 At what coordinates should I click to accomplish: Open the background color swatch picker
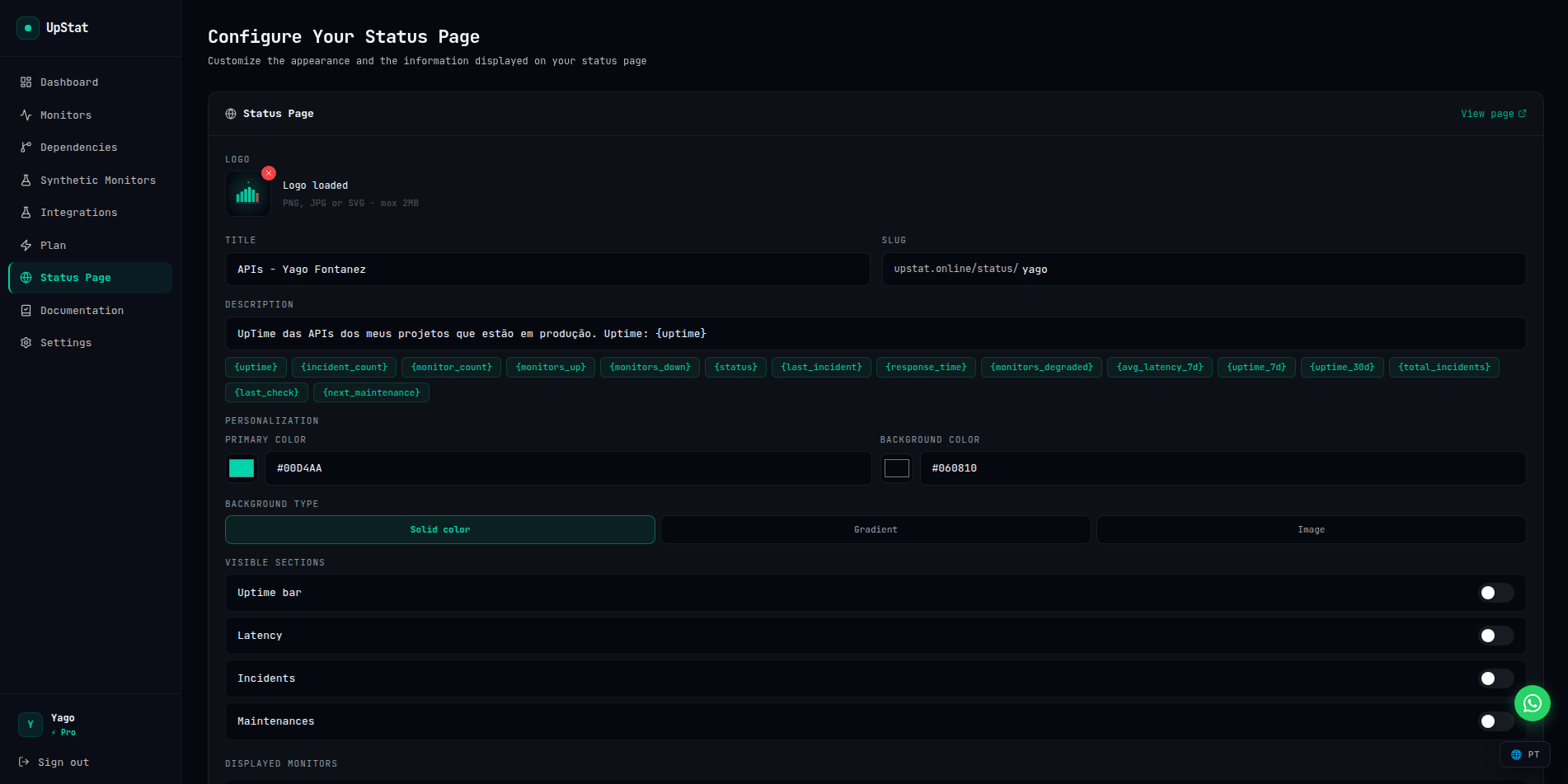pyautogui.click(x=897, y=468)
